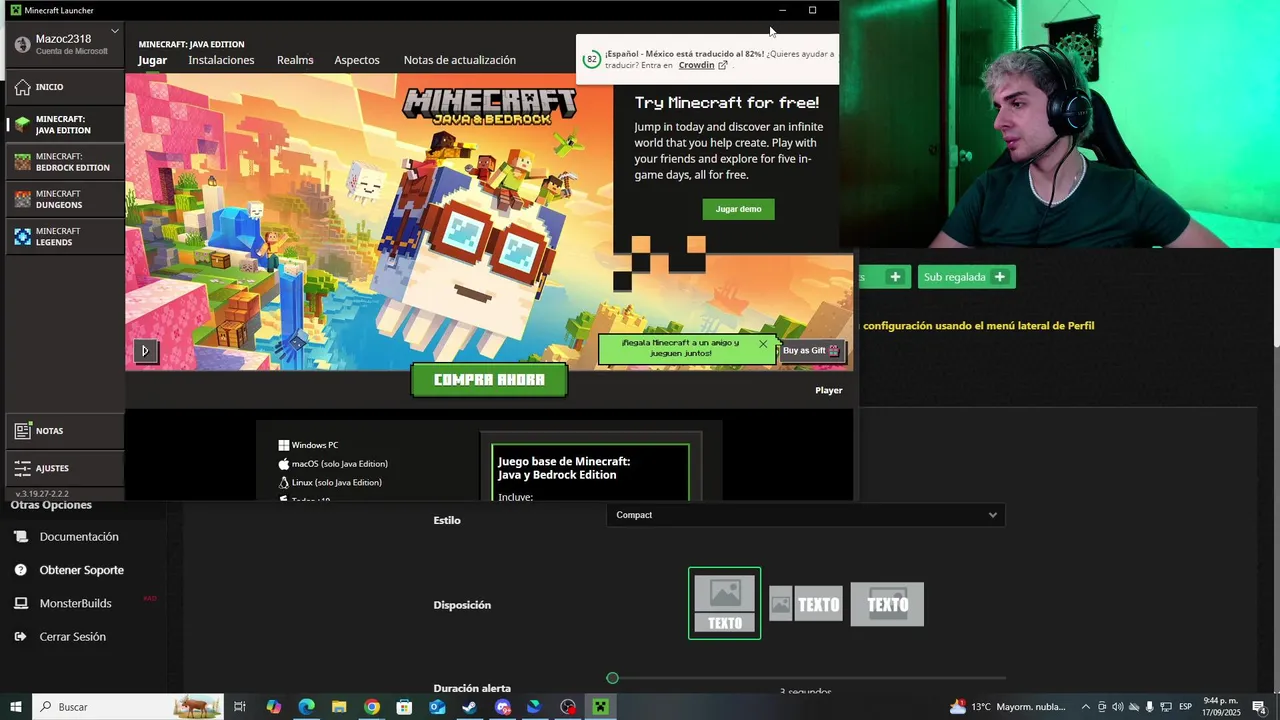
Task: Open Obtener Soporte in the background sidebar
Action: [x=81, y=570]
